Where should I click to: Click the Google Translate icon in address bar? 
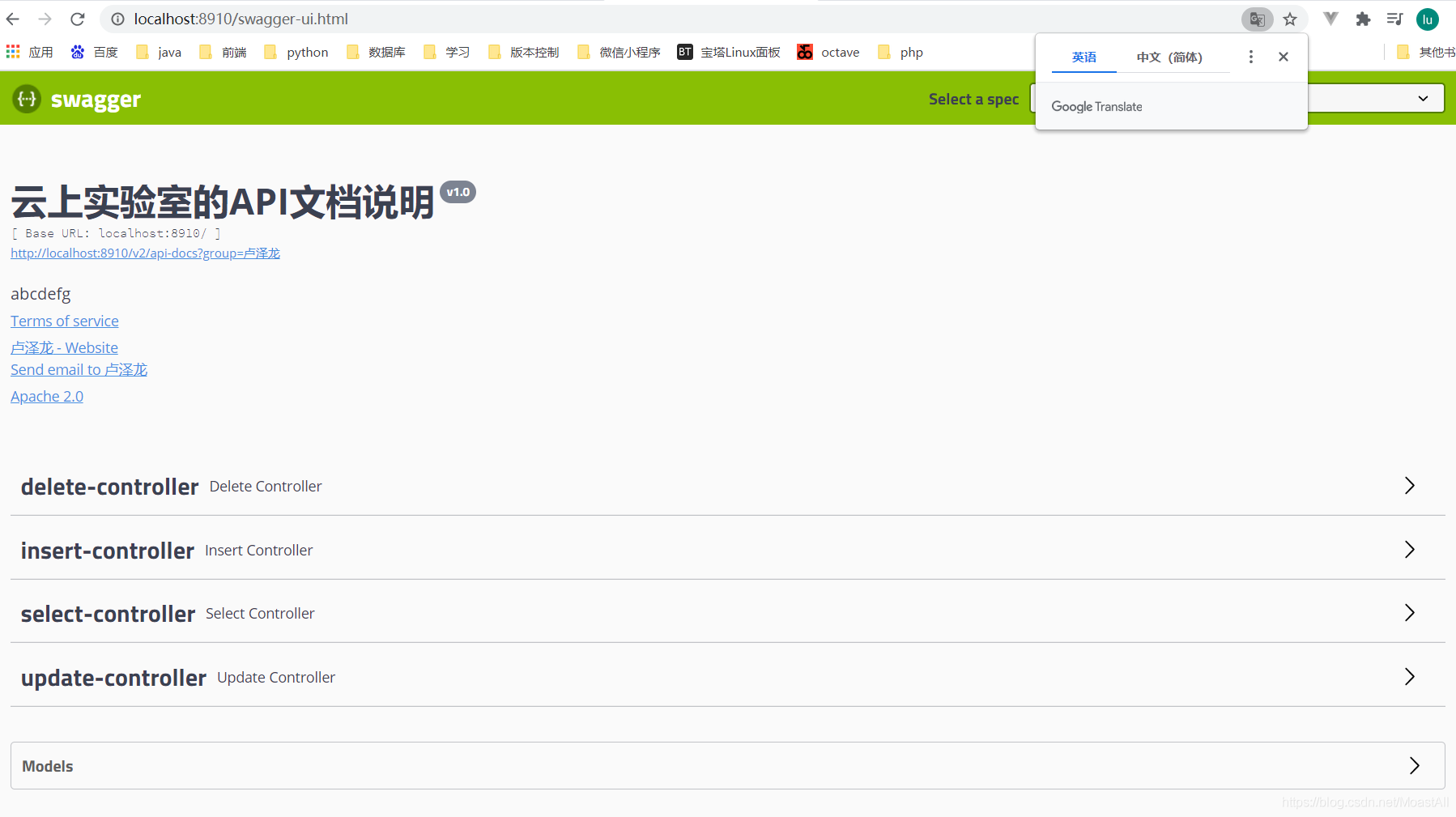[1257, 19]
